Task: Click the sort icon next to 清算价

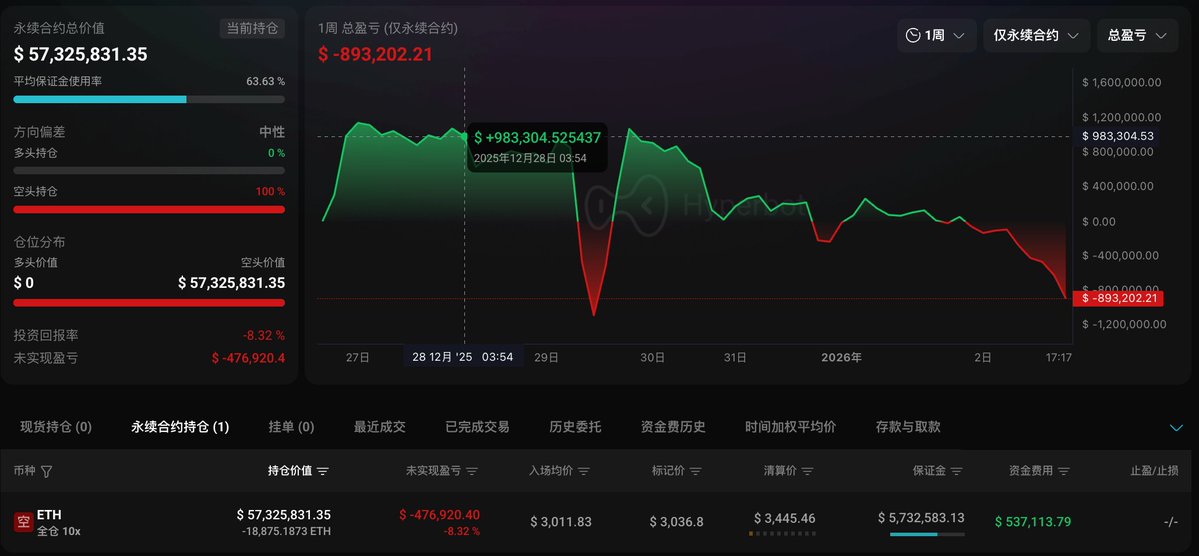Action: (x=808, y=471)
